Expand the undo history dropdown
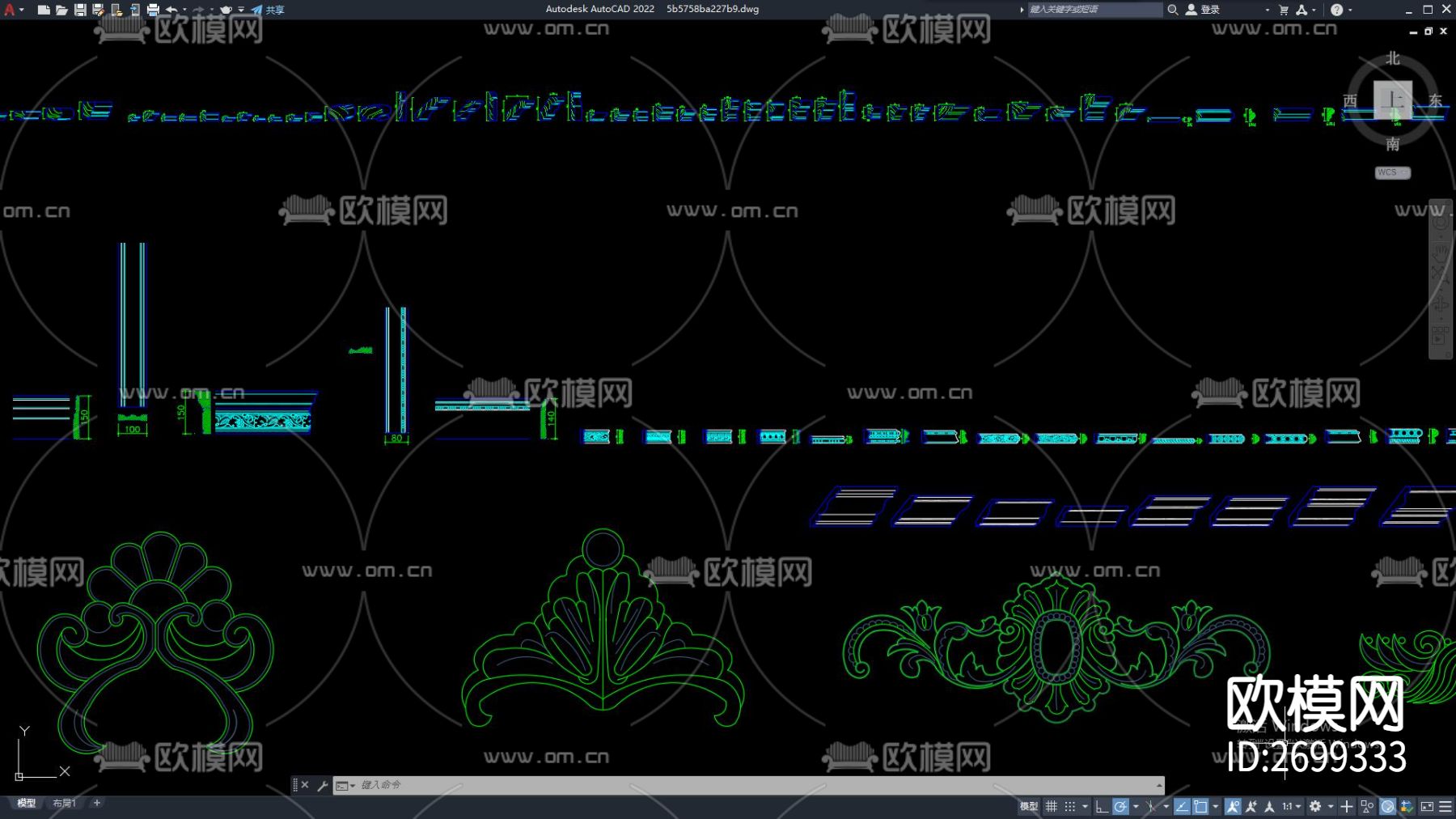 [184, 10]
